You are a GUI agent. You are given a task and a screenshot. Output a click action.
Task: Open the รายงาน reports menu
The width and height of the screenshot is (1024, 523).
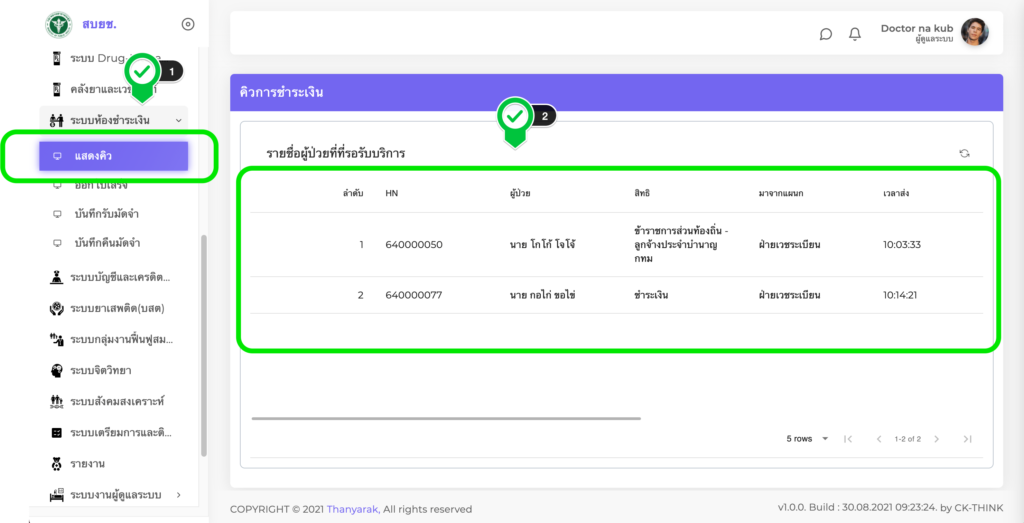pyautogui.click(x=88, y=464)
